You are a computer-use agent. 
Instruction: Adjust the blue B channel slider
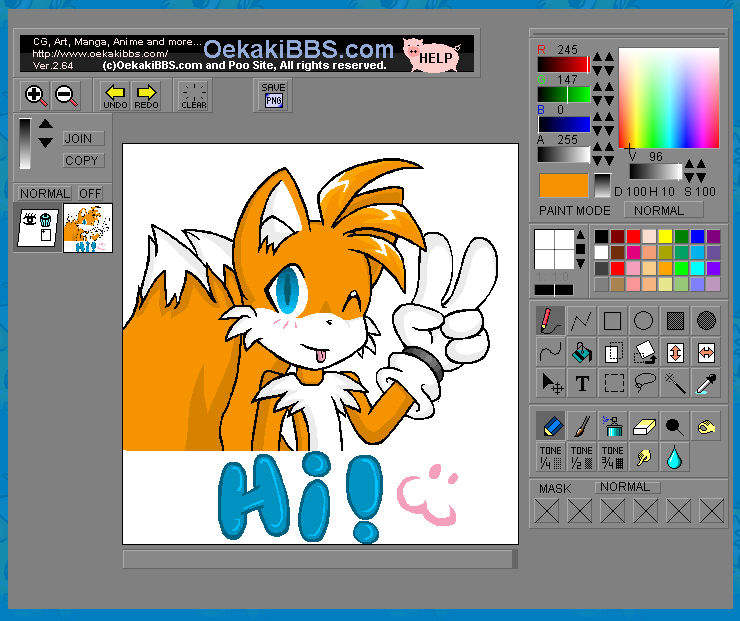tap(564, 125)
